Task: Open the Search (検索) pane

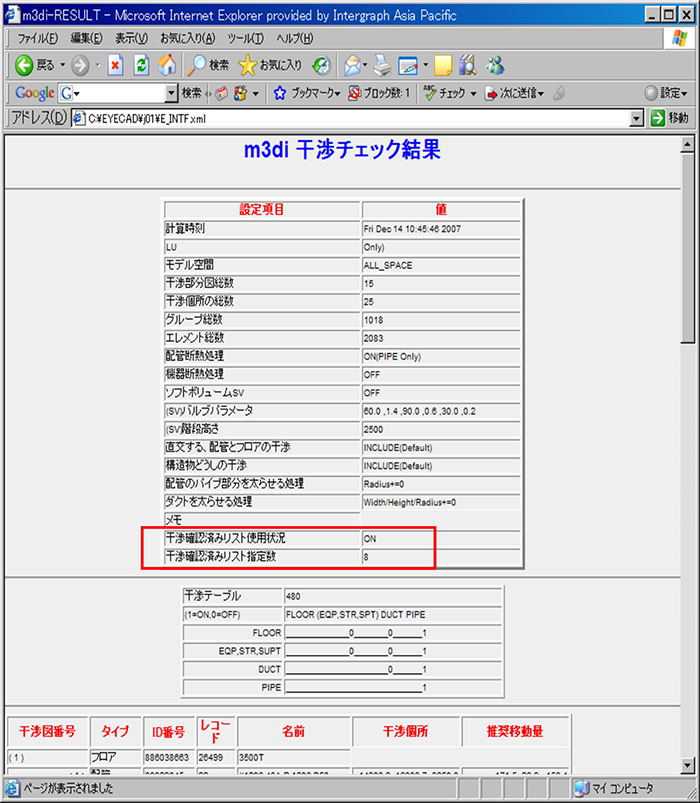Action: tap(208, 65)
